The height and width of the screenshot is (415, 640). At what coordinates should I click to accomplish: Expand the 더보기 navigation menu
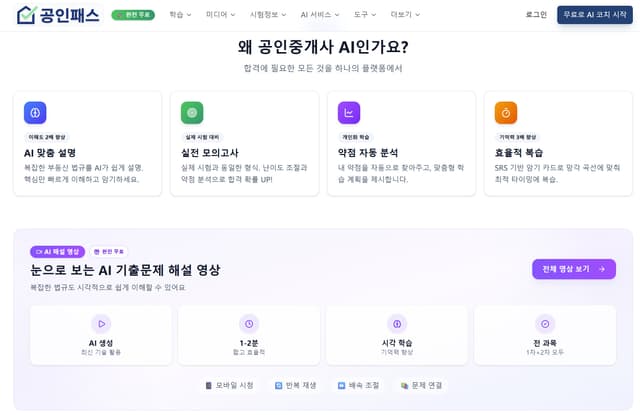[x=405, y=15]
